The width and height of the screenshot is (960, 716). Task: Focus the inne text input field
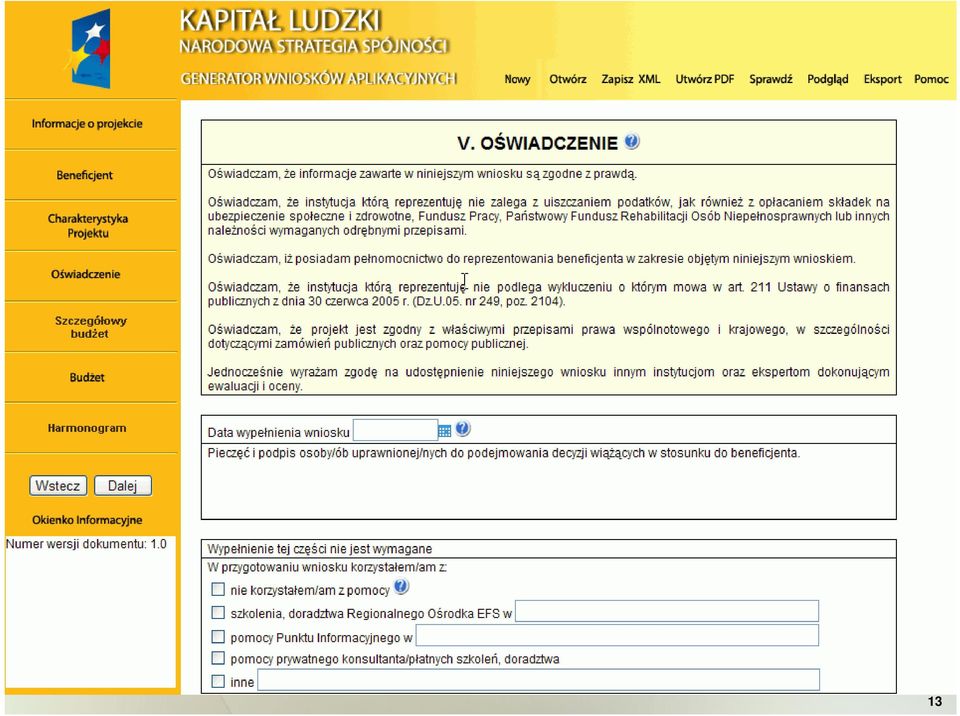[539, 680]
